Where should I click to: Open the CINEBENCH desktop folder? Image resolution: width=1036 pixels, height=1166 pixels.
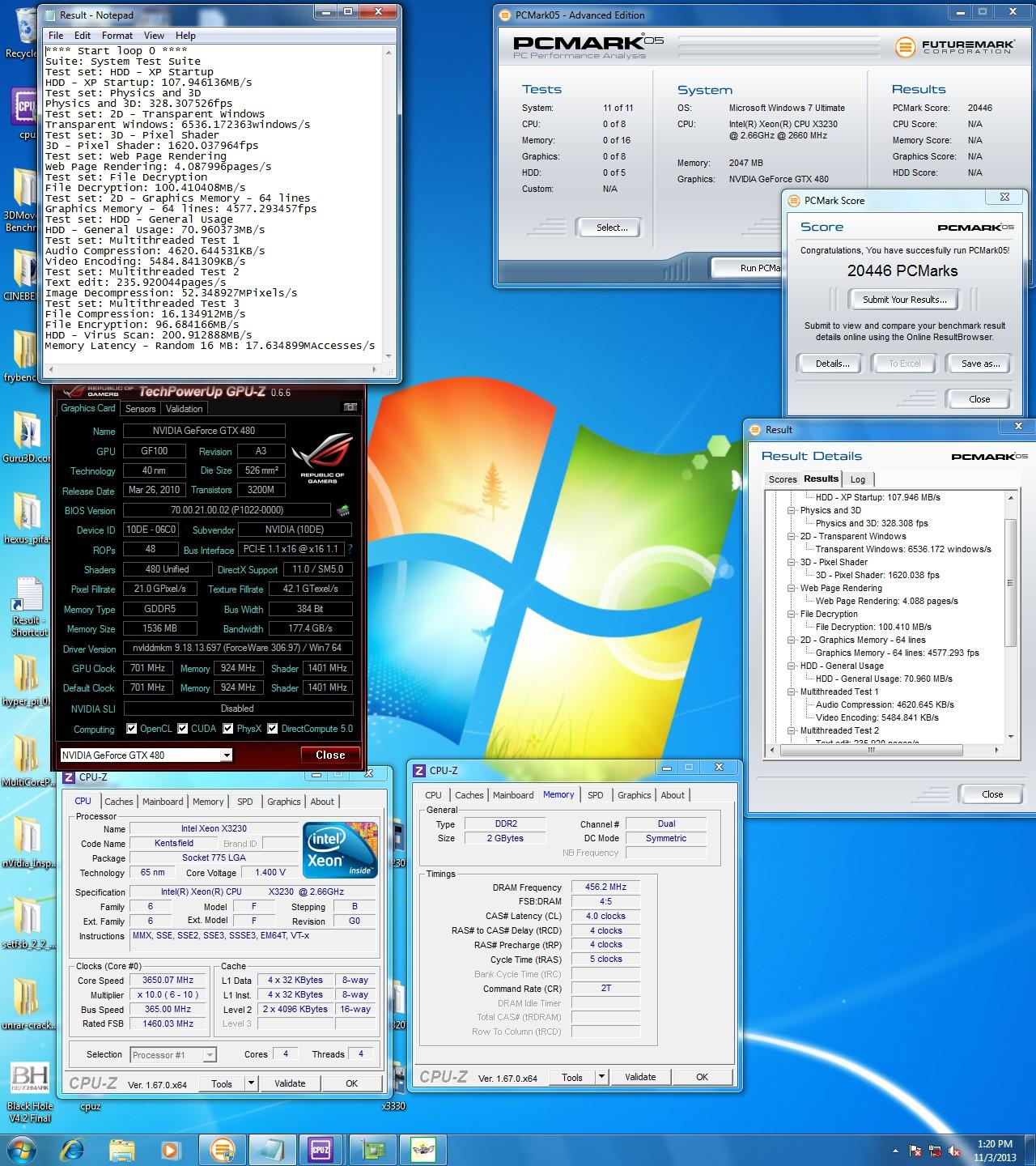25,275
